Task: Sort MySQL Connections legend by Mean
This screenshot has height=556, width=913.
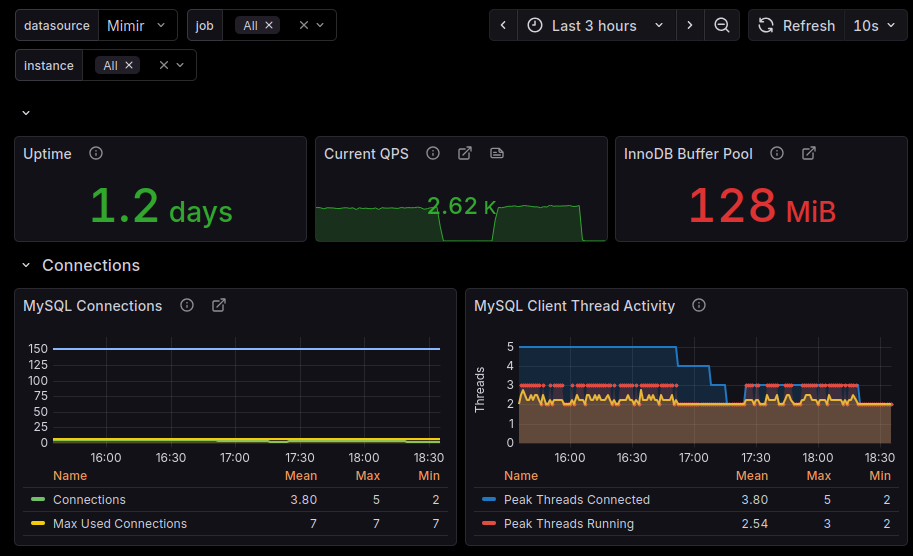Action: (x=301, y=476)
